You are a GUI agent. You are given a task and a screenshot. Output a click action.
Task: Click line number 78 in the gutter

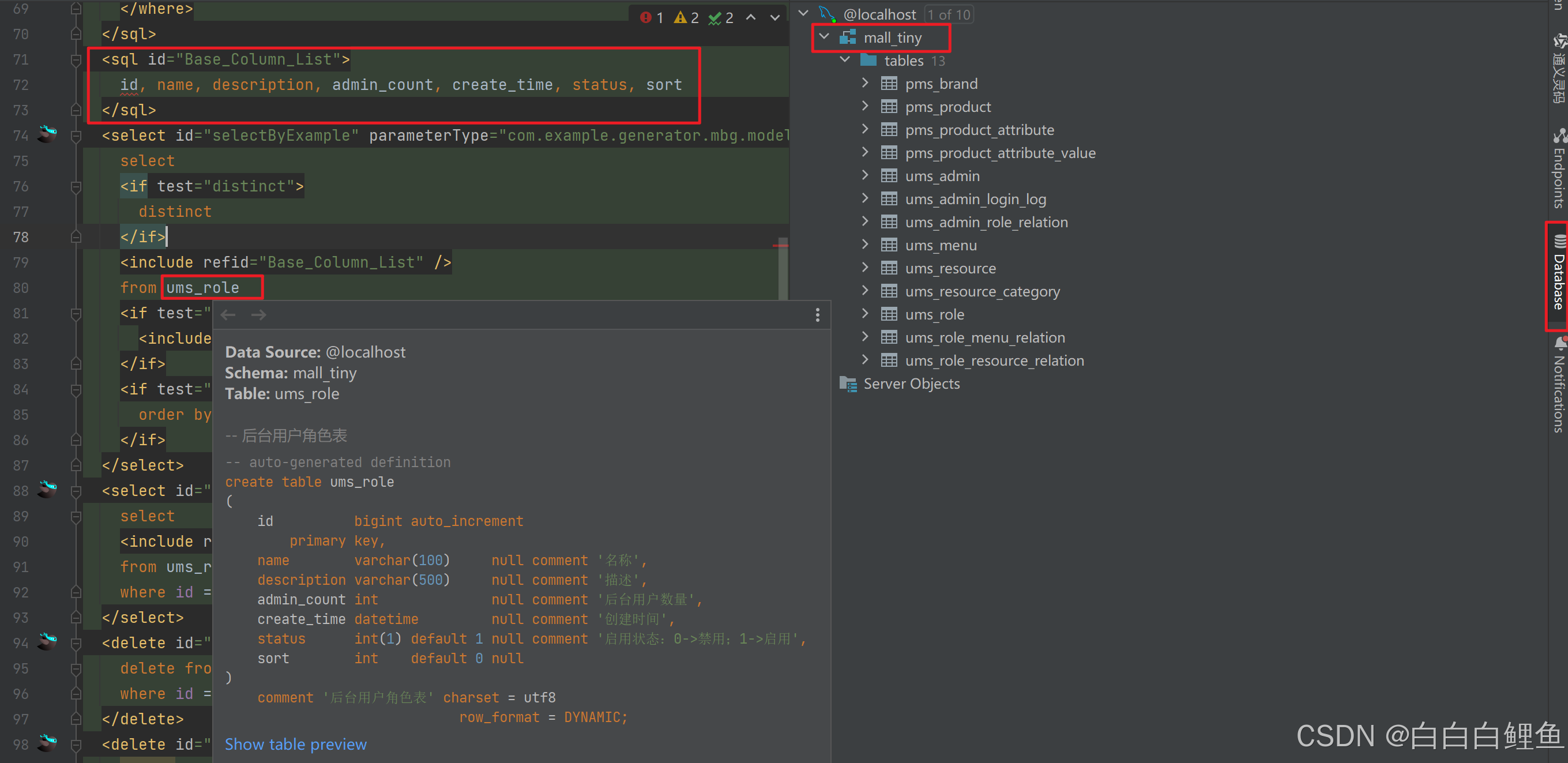[21, 237]
